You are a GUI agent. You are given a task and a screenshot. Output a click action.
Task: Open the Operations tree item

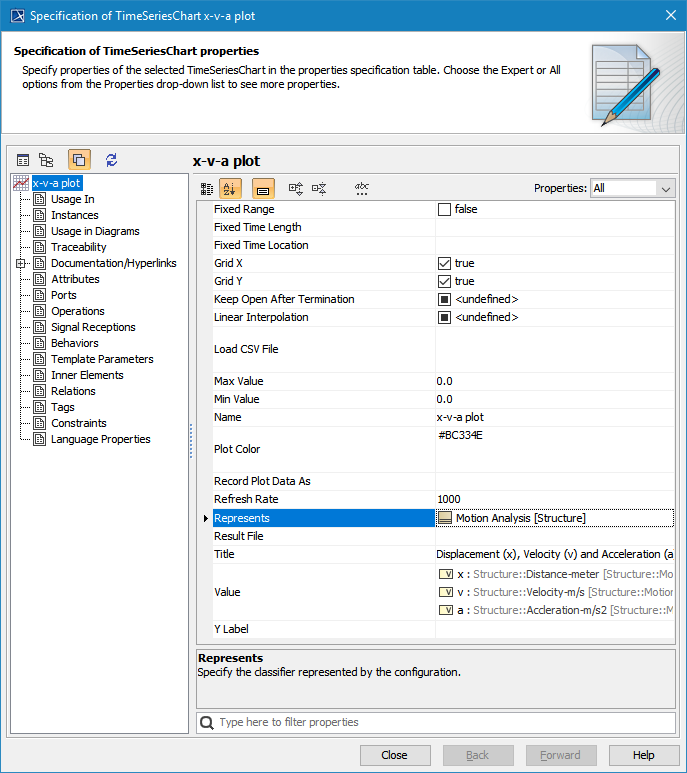pyautogui.click(x=78, y=311)
